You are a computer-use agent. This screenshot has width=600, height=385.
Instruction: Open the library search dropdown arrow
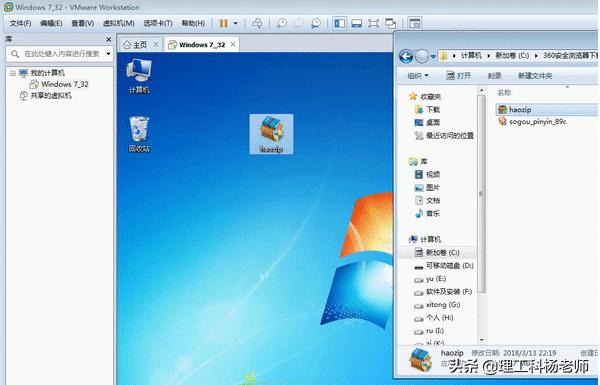(108, 54)
